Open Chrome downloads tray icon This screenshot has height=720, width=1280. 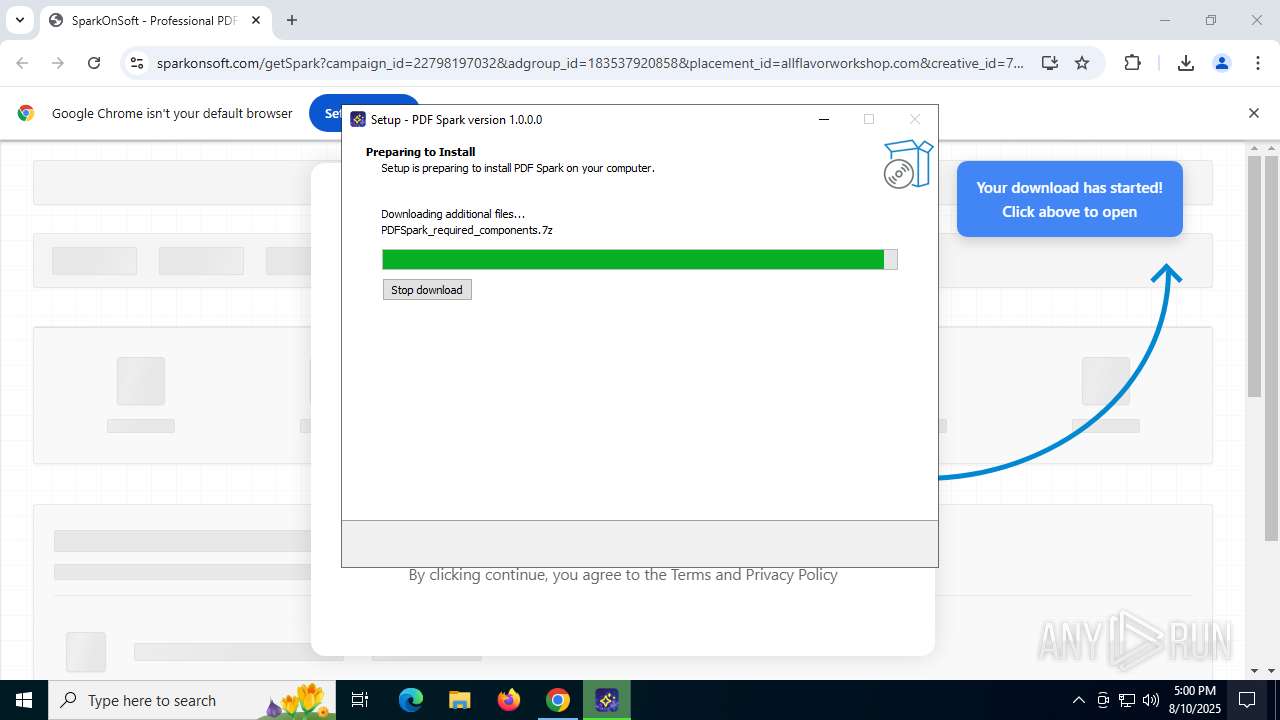coord(1186,63)
